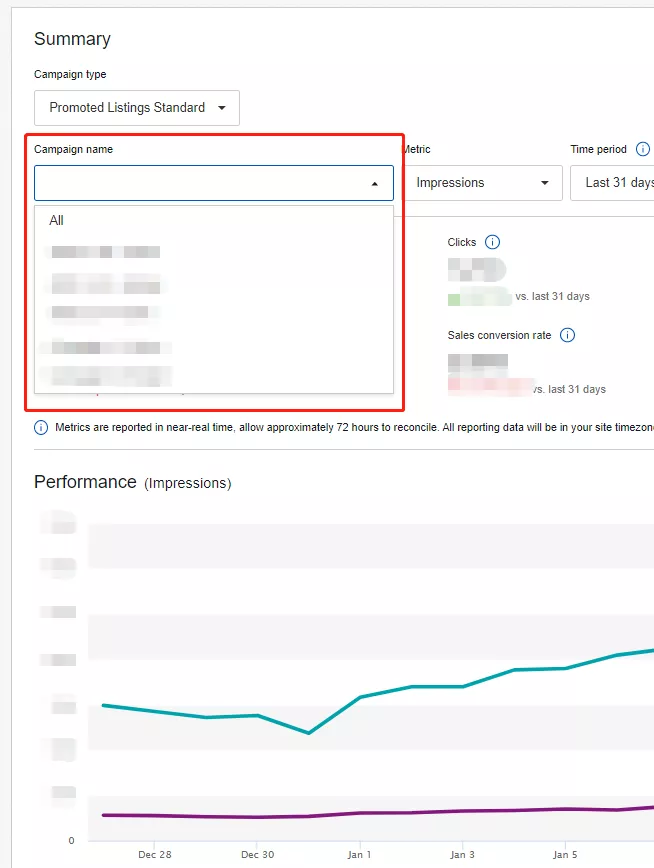Image resolution: width=654 pixels, height=868 pixels.
Task: Click the Performance (Impressions) chart heading
Action: [x=132, y=482]
